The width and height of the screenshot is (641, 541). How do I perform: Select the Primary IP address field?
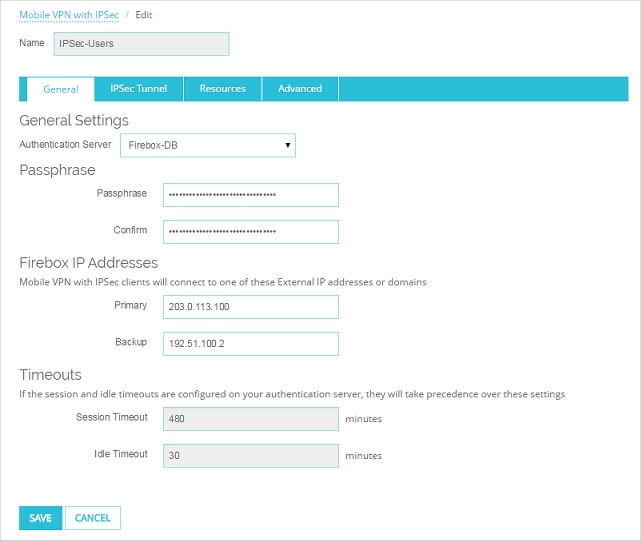[251, 307]
